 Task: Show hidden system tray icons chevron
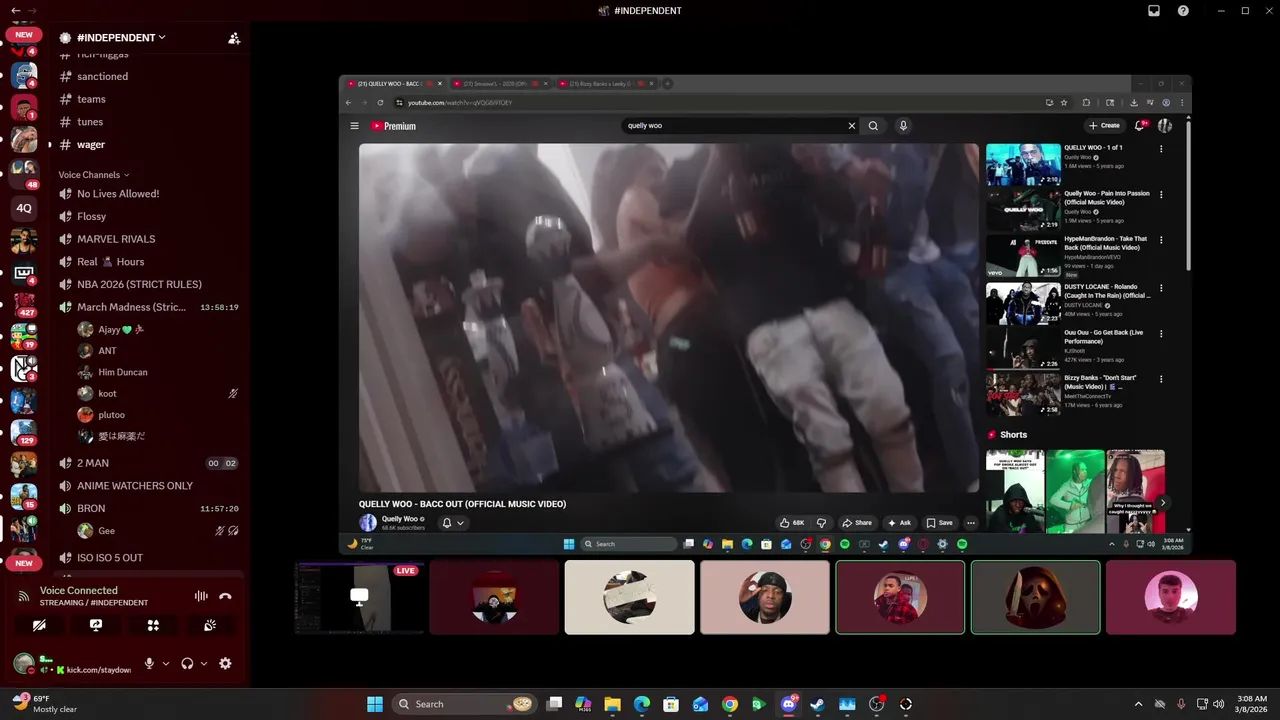coord(1138,704)
